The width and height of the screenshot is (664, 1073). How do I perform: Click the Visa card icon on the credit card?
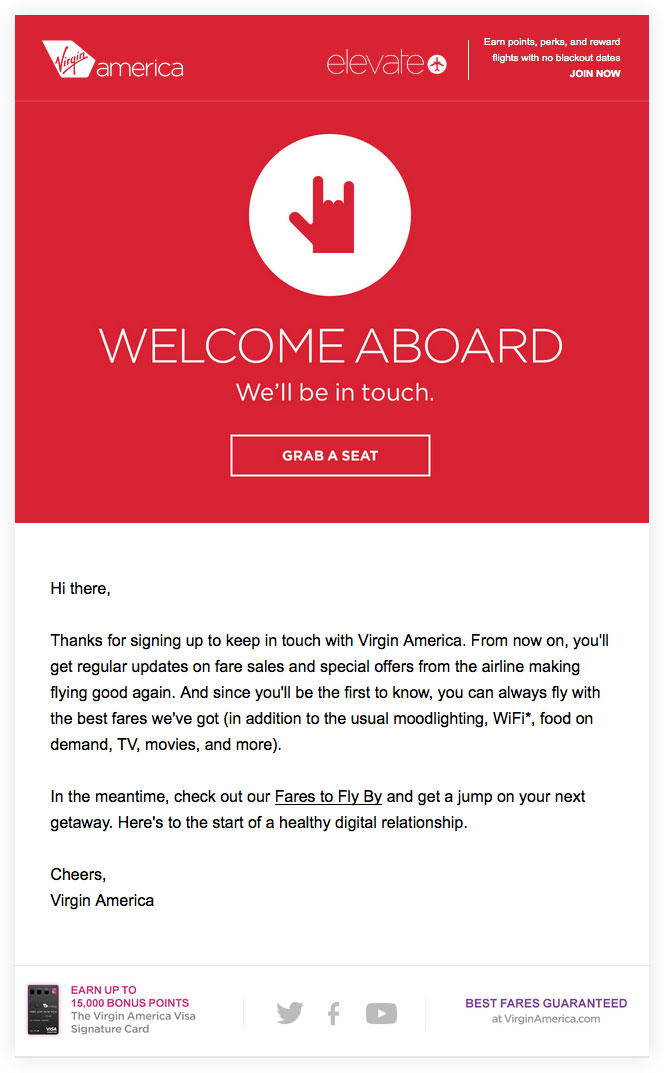(51, 1027)
